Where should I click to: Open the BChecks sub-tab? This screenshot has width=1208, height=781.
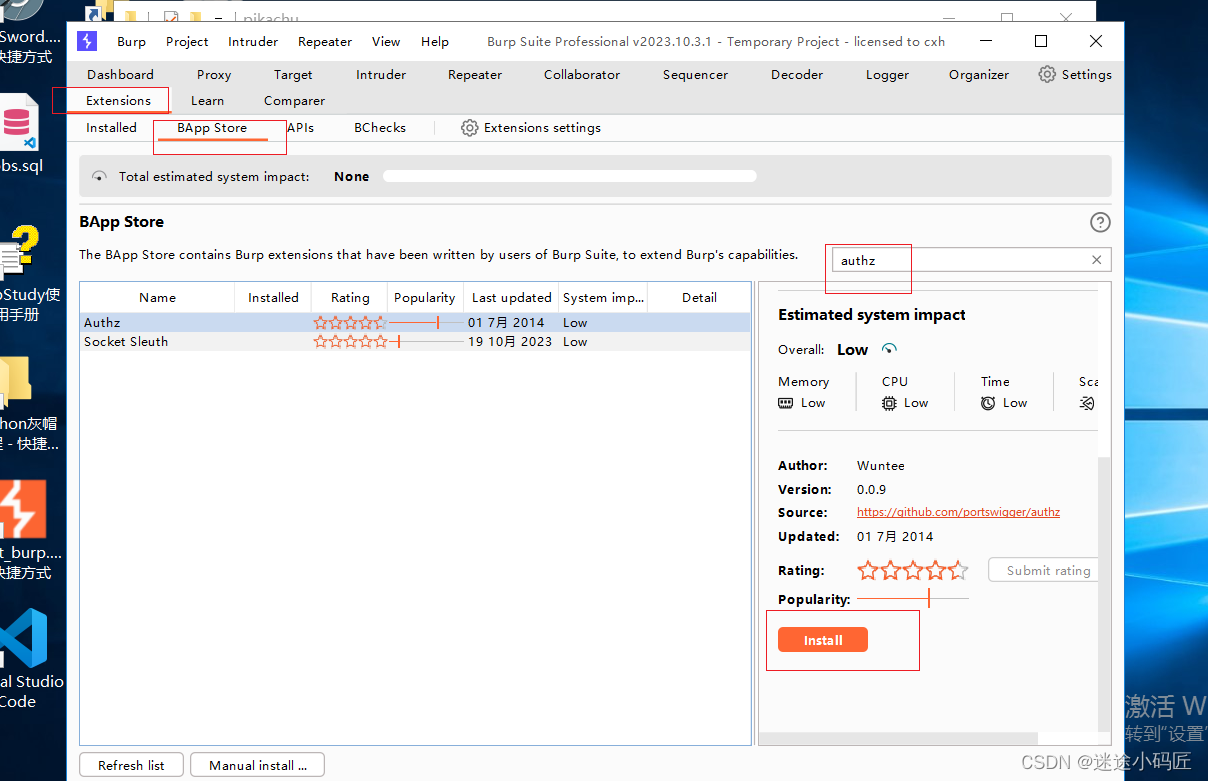pyautogui.click(x=380, y=127)
